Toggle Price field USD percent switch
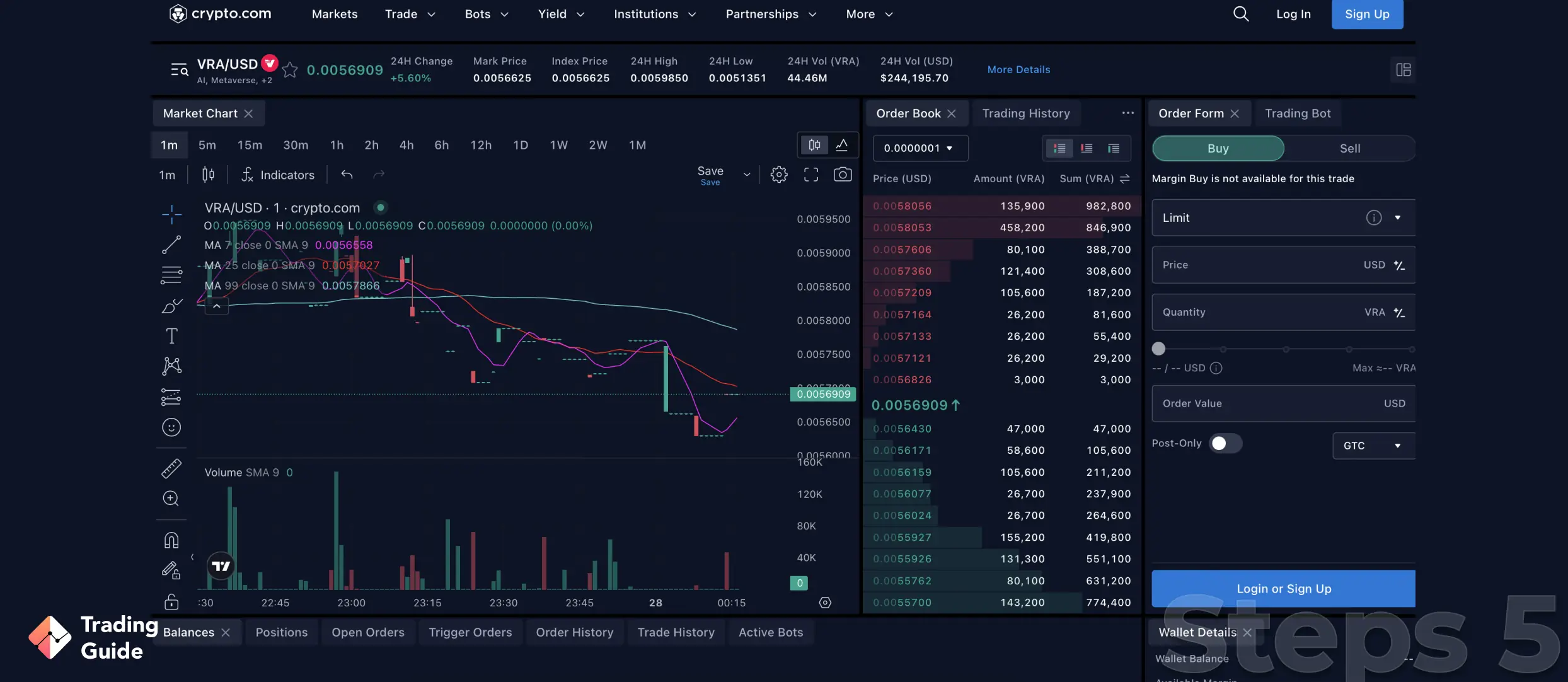The height and width of the screenshot is (682, 1568). click(1399, 265)
